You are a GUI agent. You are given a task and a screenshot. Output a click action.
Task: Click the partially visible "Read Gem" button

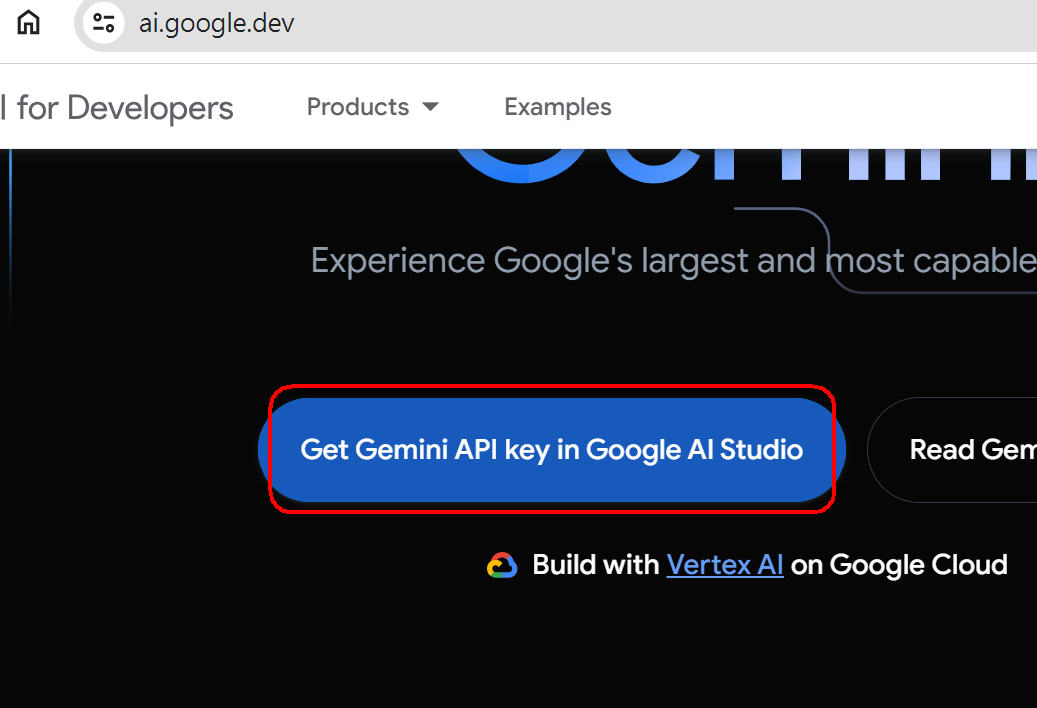(952, 450)
